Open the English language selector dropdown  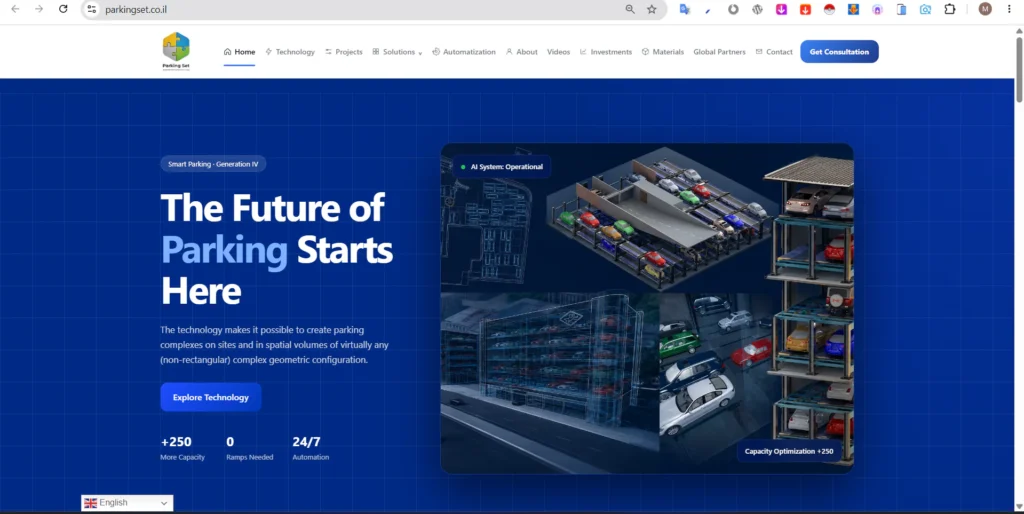[127, 503]
